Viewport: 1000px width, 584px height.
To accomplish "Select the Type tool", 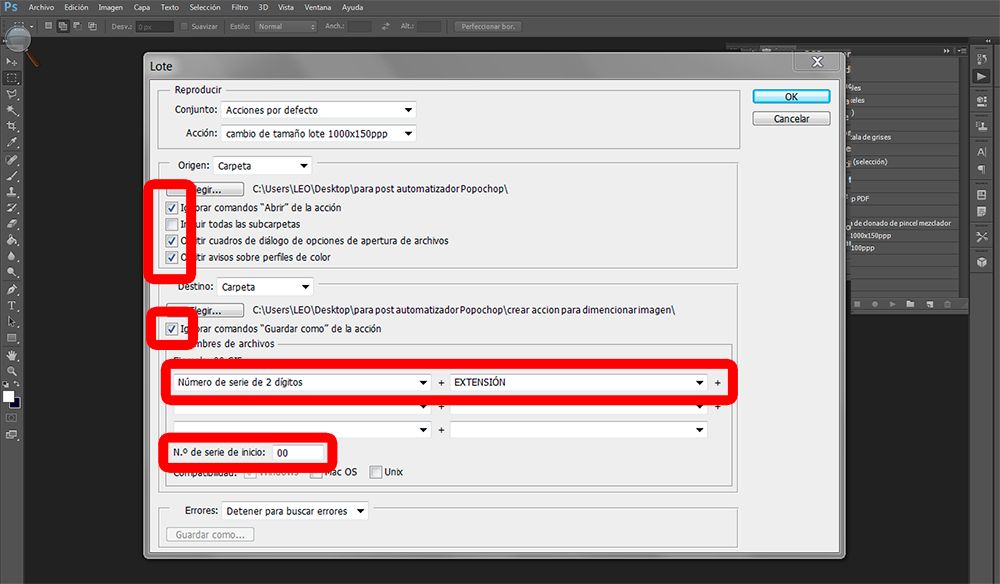I will 12,305.
